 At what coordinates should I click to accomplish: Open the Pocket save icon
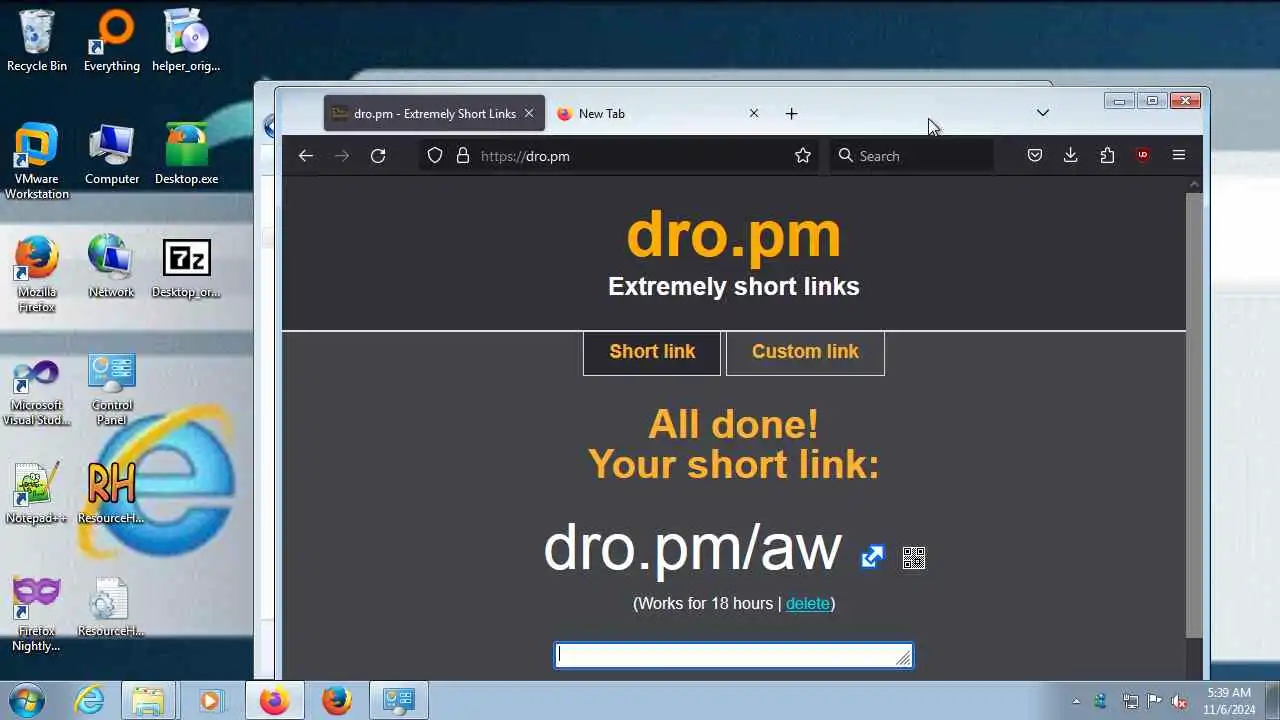pyautogui.click(x=1035, y=156)
